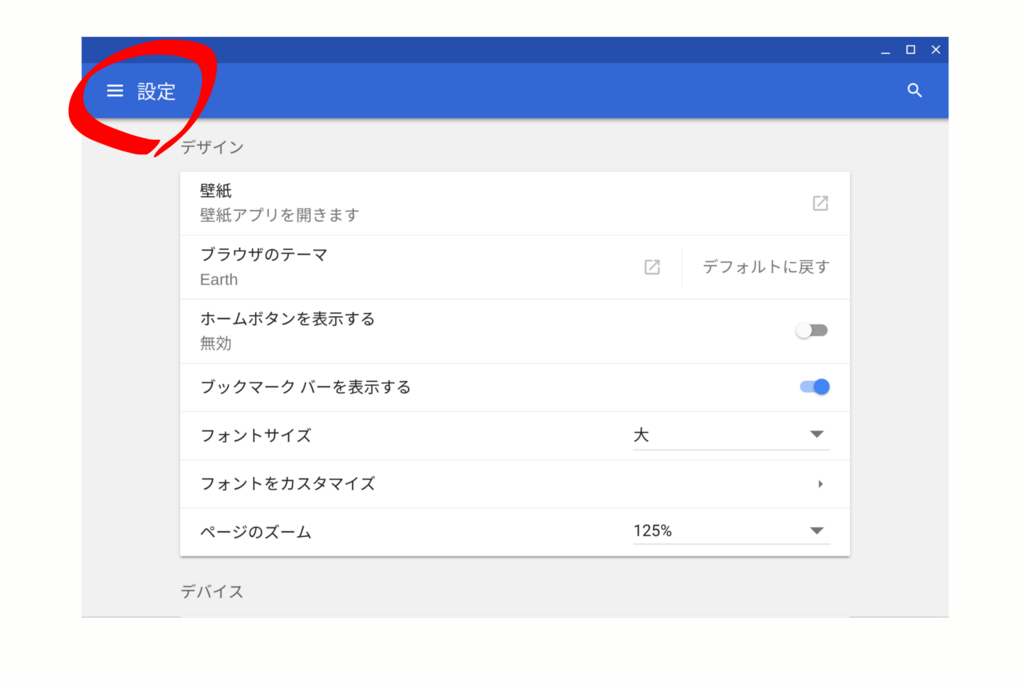The image size is (1024, 683).
Task: Click the デザイン section heading
Action: (x=212, y=147)
